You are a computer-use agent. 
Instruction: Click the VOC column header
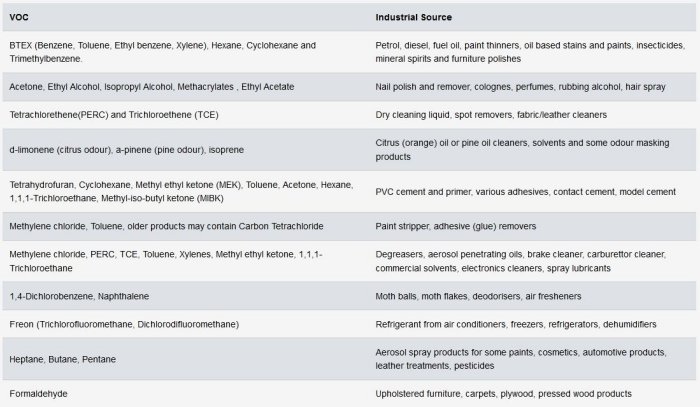coord(19,17)
